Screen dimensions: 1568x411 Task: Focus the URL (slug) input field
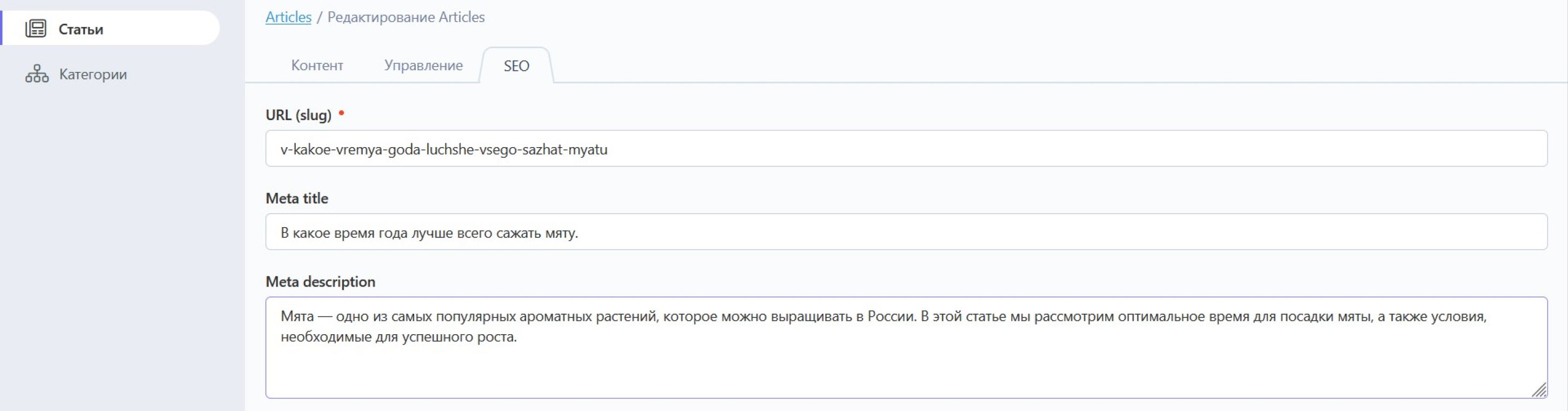point(906,149)
